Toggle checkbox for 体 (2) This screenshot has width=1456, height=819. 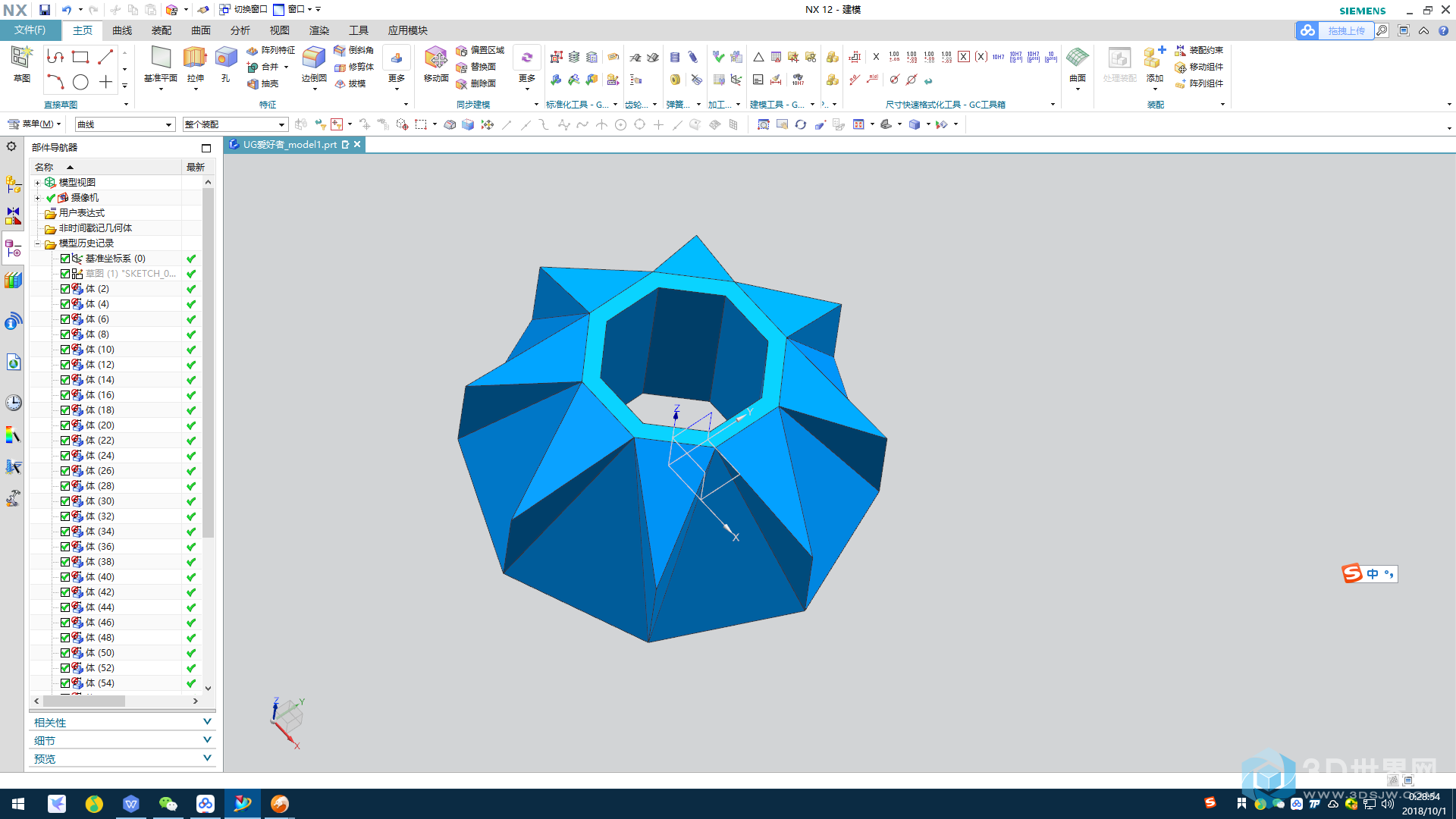pos(65,289)
